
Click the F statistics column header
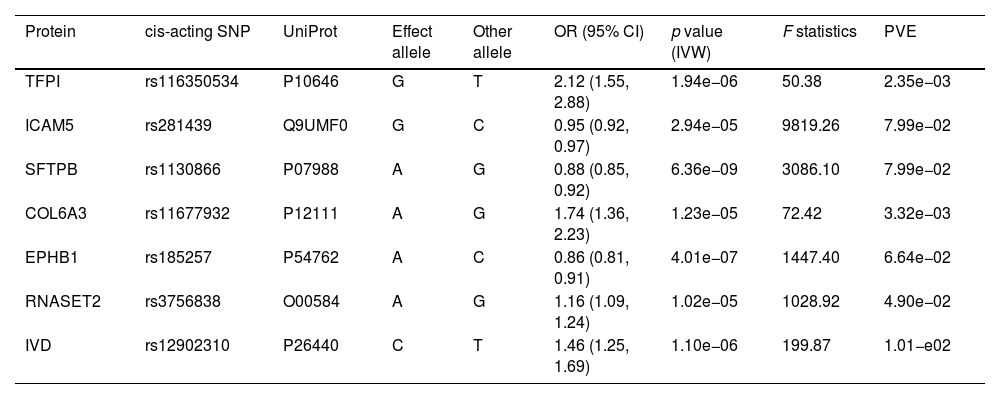(820, 32)
